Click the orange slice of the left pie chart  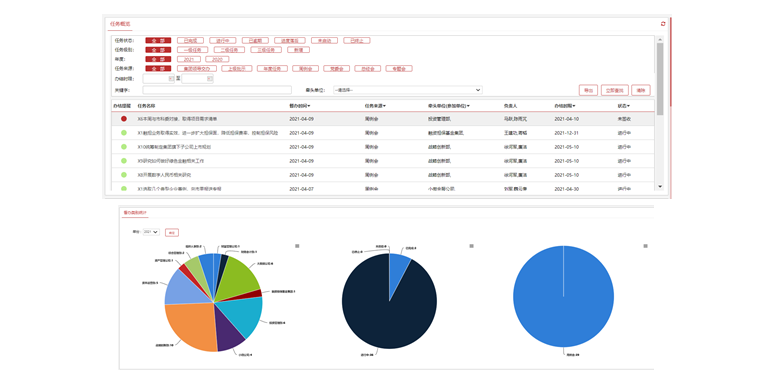point(190,325)
